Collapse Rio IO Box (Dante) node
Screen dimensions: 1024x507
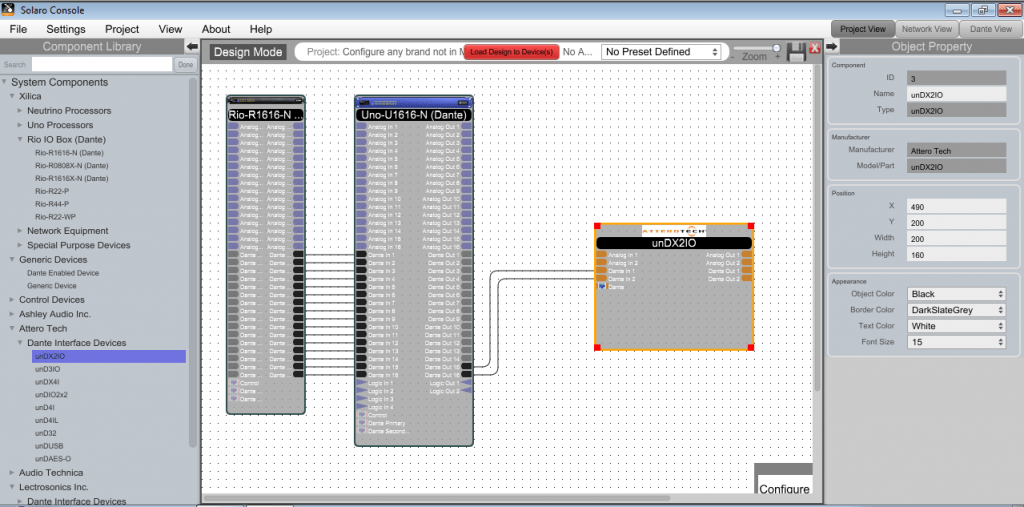(20, 139)
